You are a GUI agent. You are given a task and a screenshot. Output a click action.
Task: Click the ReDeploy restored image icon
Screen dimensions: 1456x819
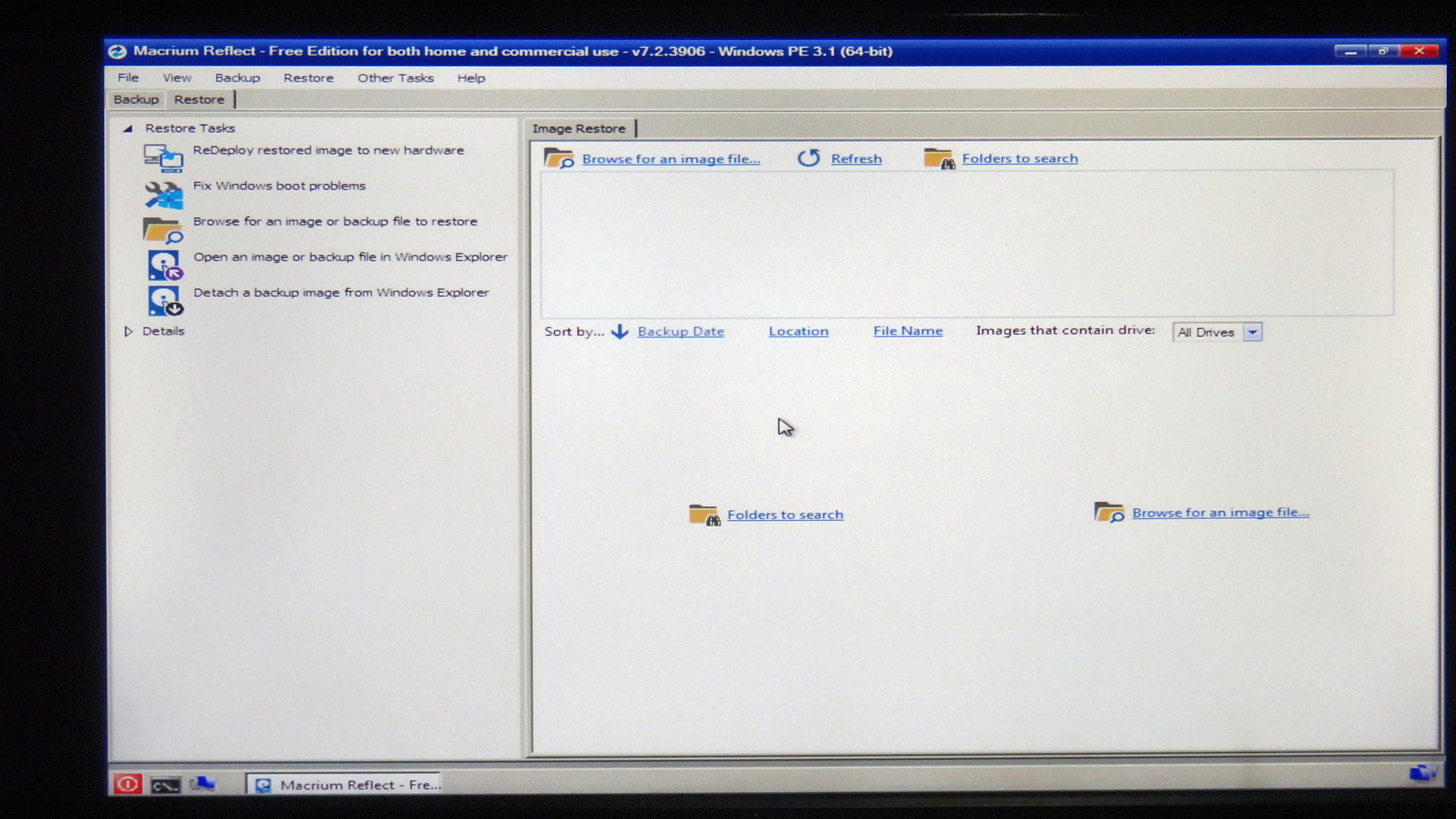163,158
